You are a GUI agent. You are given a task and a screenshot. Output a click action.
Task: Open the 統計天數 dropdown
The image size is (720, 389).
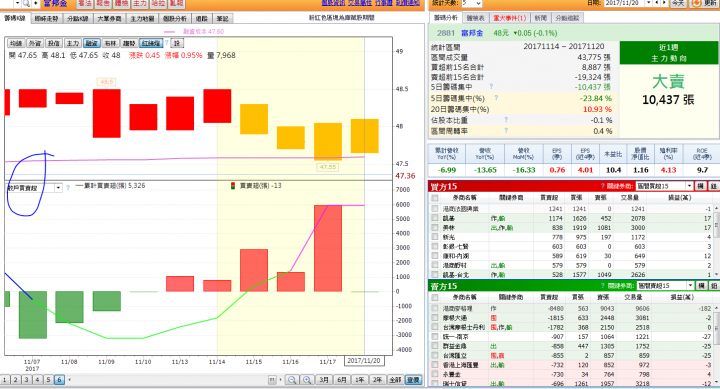tap(472, 3)
